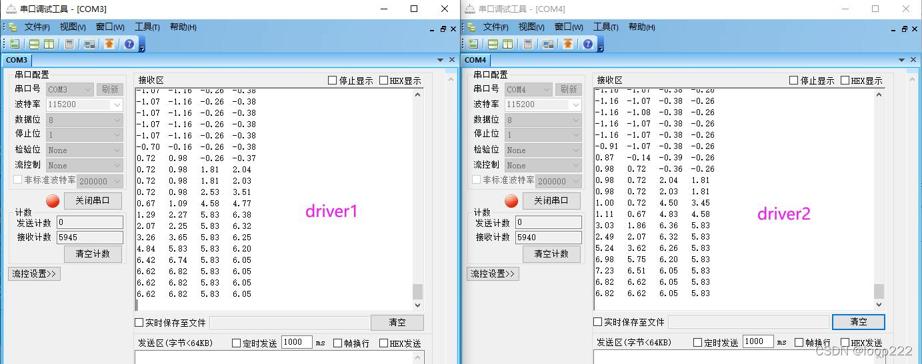Expand 流控设置>> in COM3 window
Image resolution: width=922 pixels, height=364 pixels.
[x=35, y=273]
